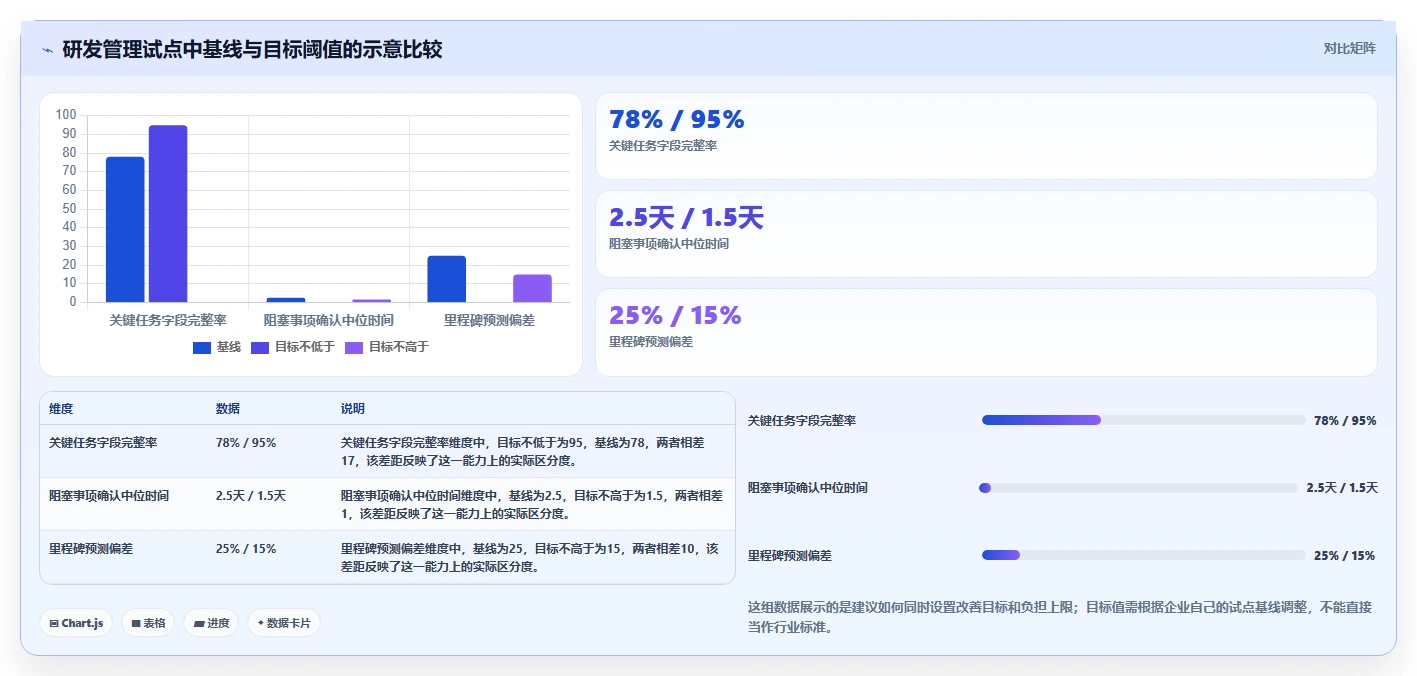Toggle the 目标不低于 legend item

click(x=293, y=347)
